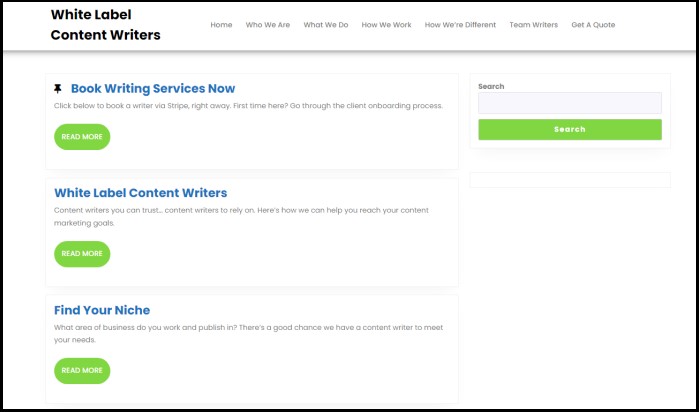Open the Book Writing Services Now post title
Image resolution: width=699 pixels, height=412 pixels.
153,88
